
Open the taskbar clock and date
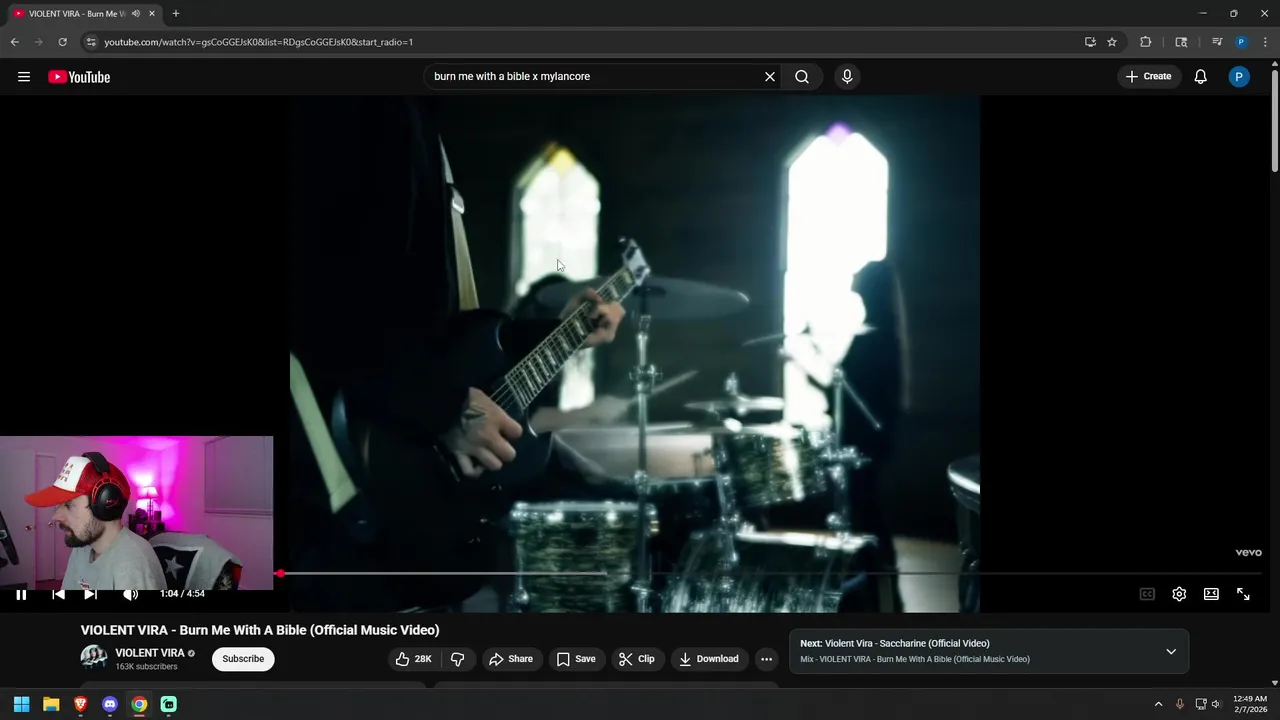point(1250,704)
